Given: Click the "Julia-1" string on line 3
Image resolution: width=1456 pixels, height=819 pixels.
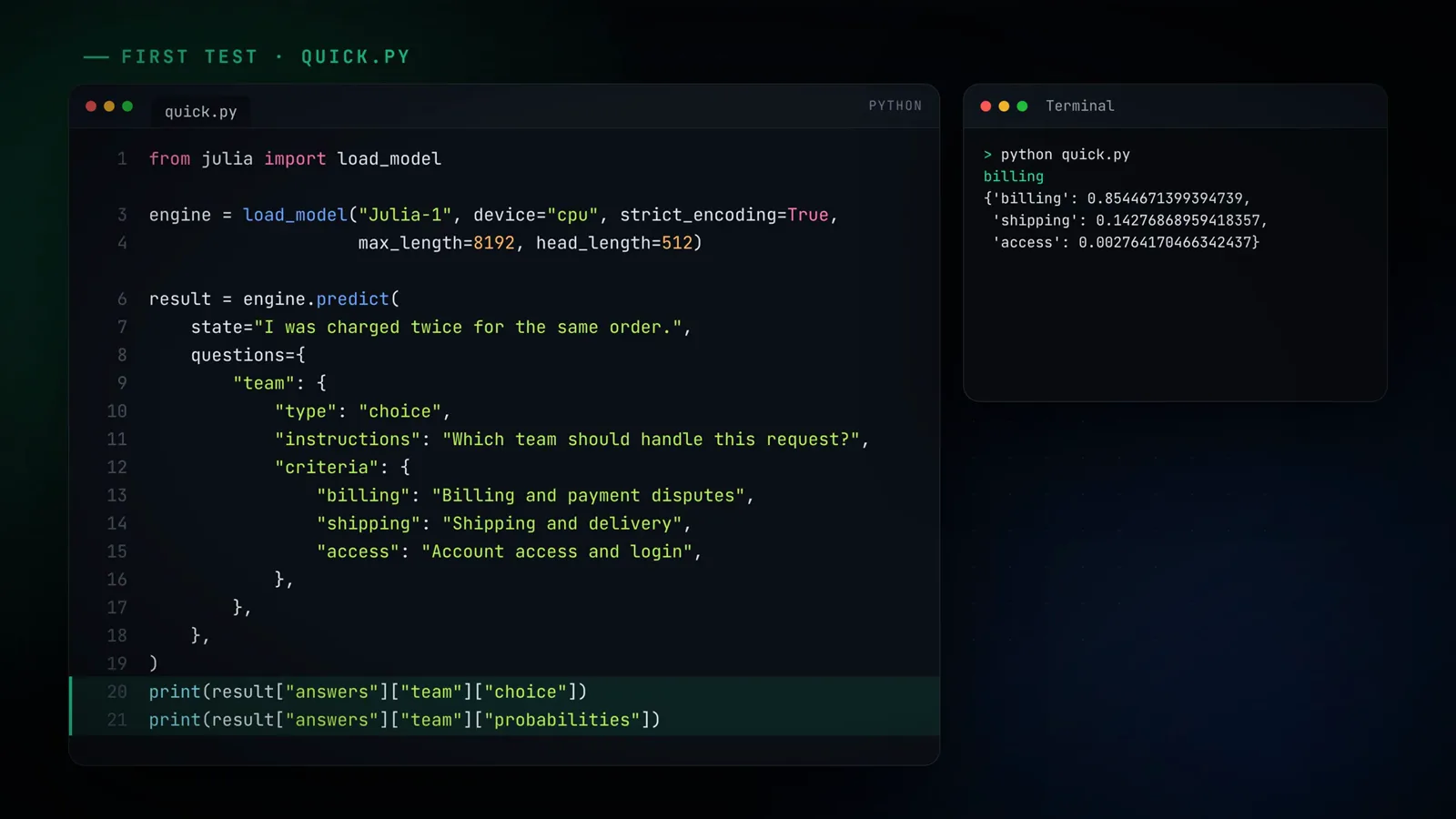Looking at the screenshot, I should point(405,215).
